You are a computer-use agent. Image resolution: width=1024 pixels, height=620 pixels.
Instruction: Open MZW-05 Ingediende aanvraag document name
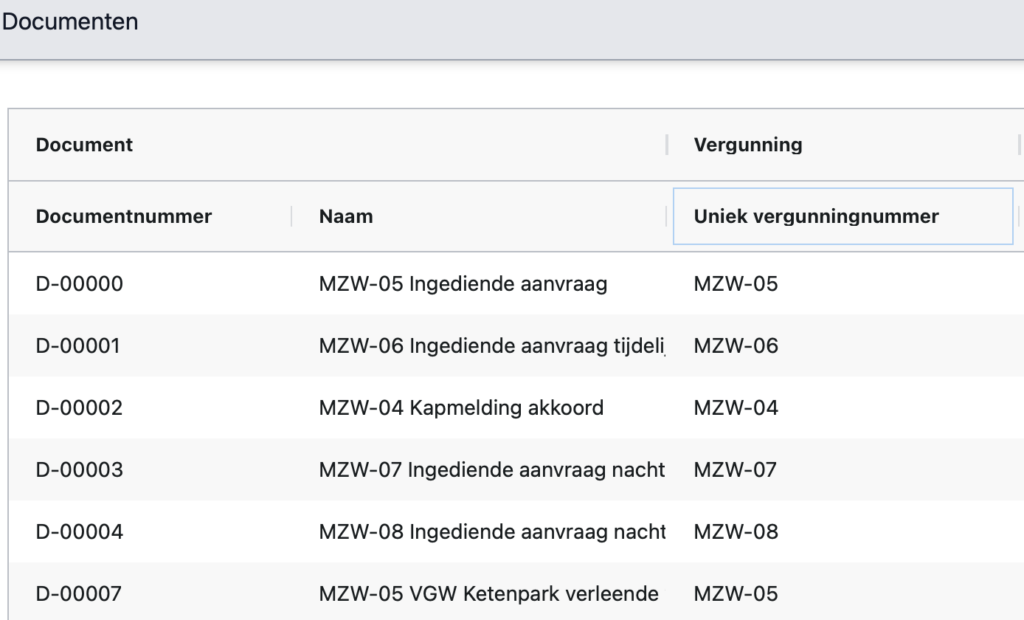(463, 284)
